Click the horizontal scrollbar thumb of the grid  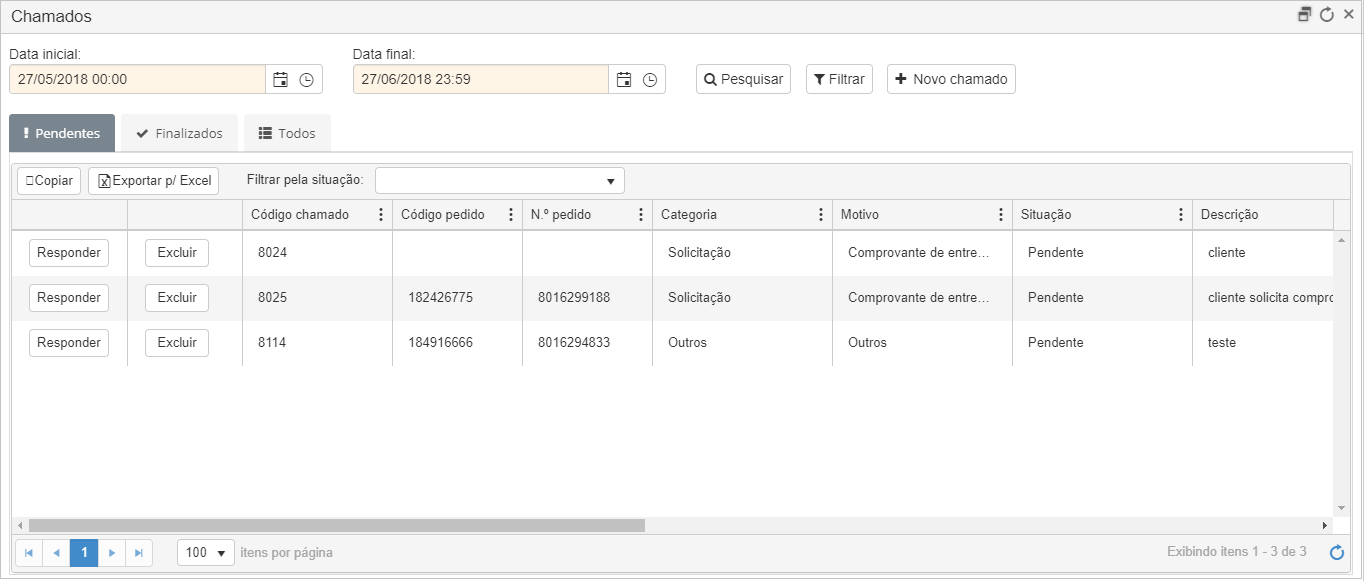(337, 525)
